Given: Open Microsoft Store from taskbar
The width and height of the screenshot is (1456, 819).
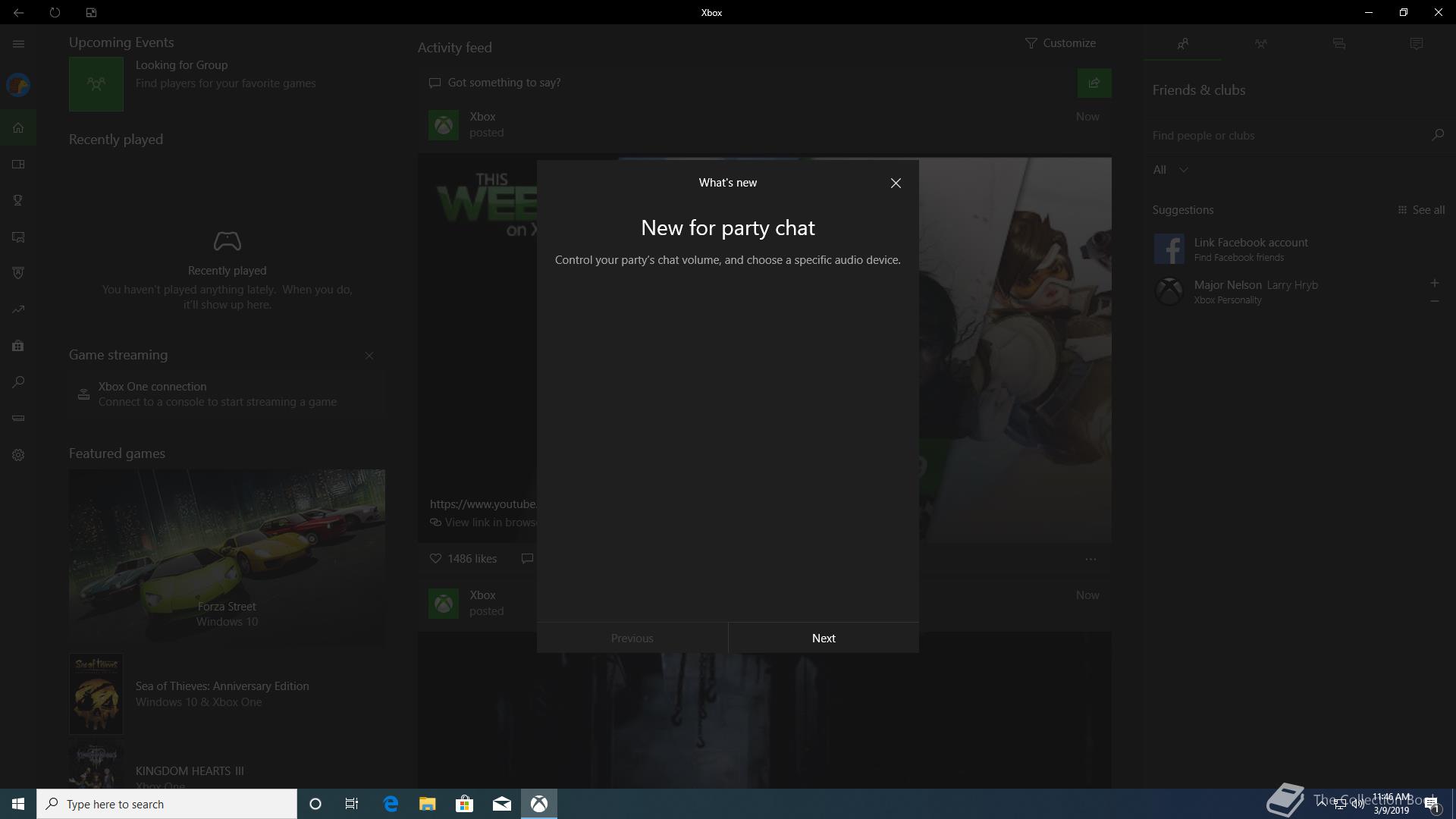Looking at the screenshot, I should tap(464, 804).
